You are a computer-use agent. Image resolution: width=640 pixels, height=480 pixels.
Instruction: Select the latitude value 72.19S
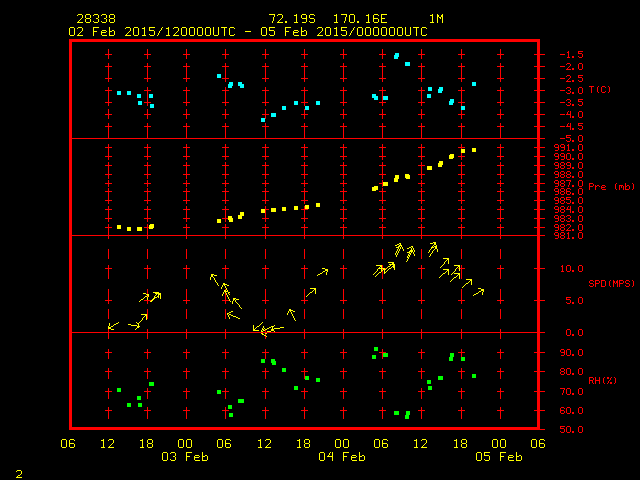pyautogui.click(x=292, y=19)
